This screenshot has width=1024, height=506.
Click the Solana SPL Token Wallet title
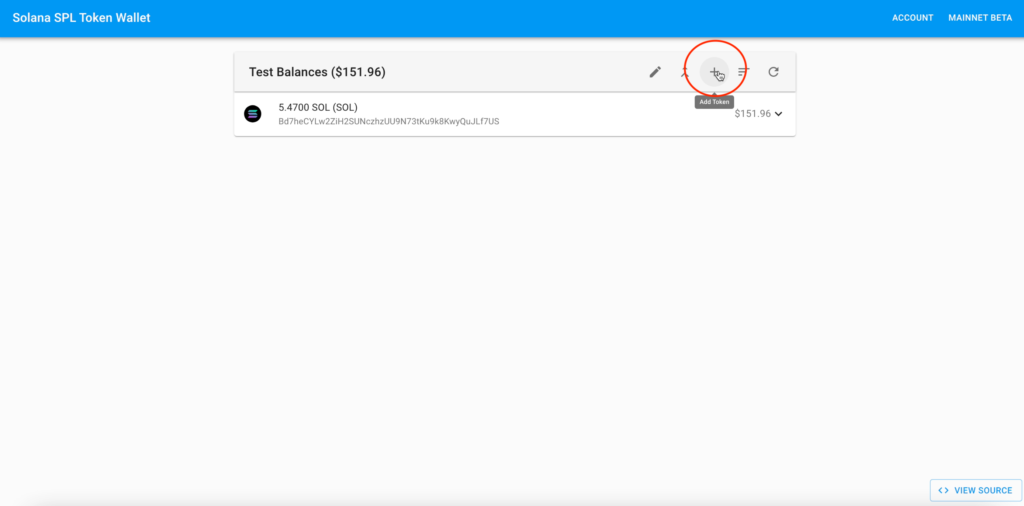click(x=82, y=18)
